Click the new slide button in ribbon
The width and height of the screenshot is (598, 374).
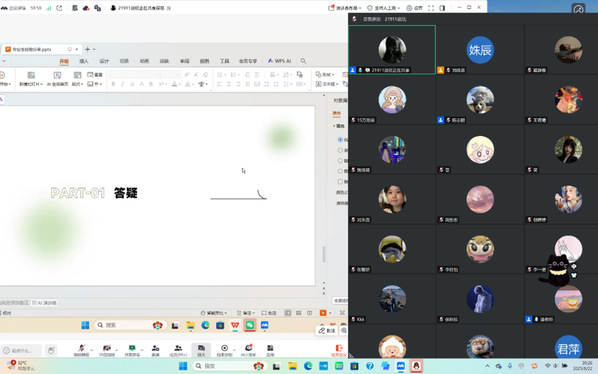click(31, 79)
